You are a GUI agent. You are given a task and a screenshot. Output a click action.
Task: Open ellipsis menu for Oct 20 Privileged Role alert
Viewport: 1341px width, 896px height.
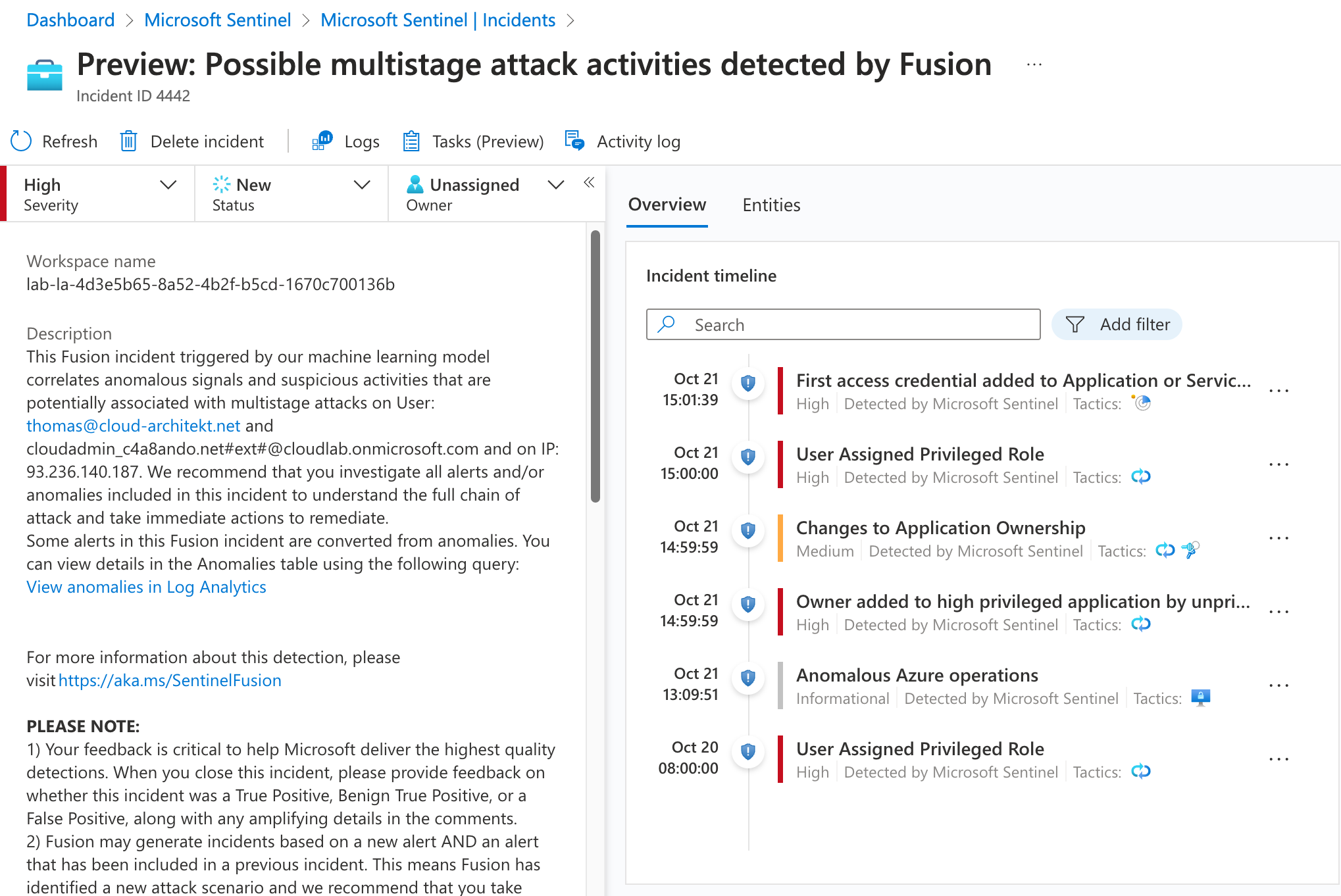1278,759
